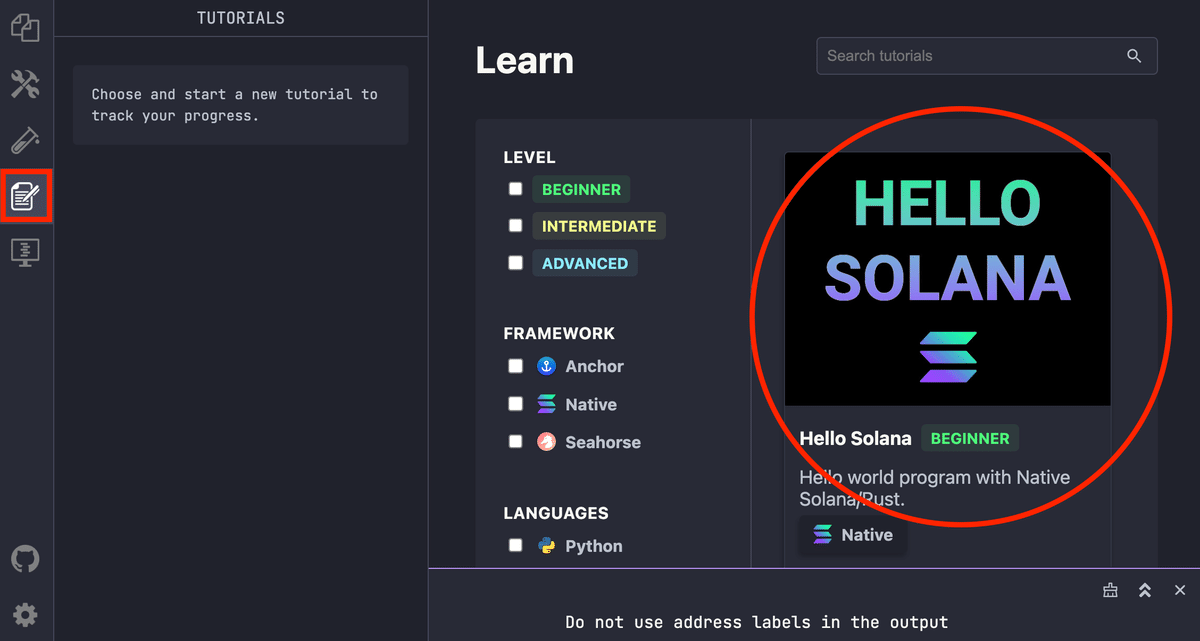Click the Native tag on Hello Solana card

[853, 535]
